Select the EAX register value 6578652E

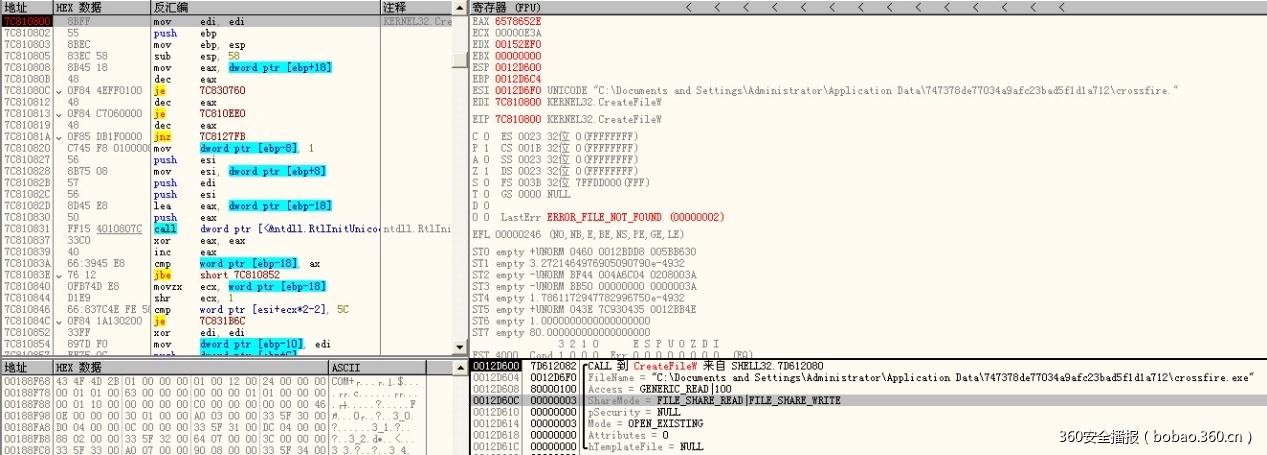(x=514, y=20)
